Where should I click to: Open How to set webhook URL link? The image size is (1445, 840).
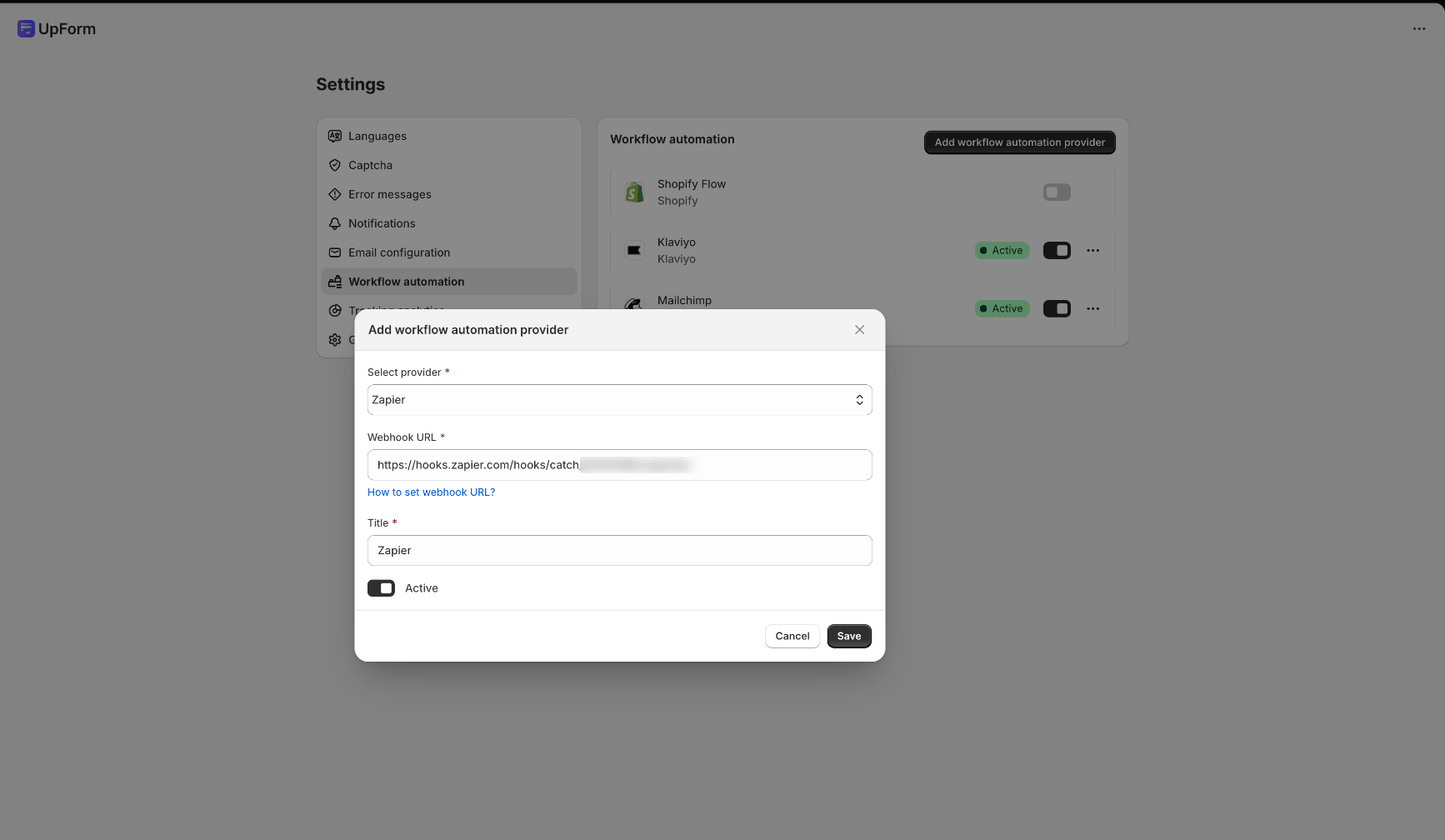(431, 492)
